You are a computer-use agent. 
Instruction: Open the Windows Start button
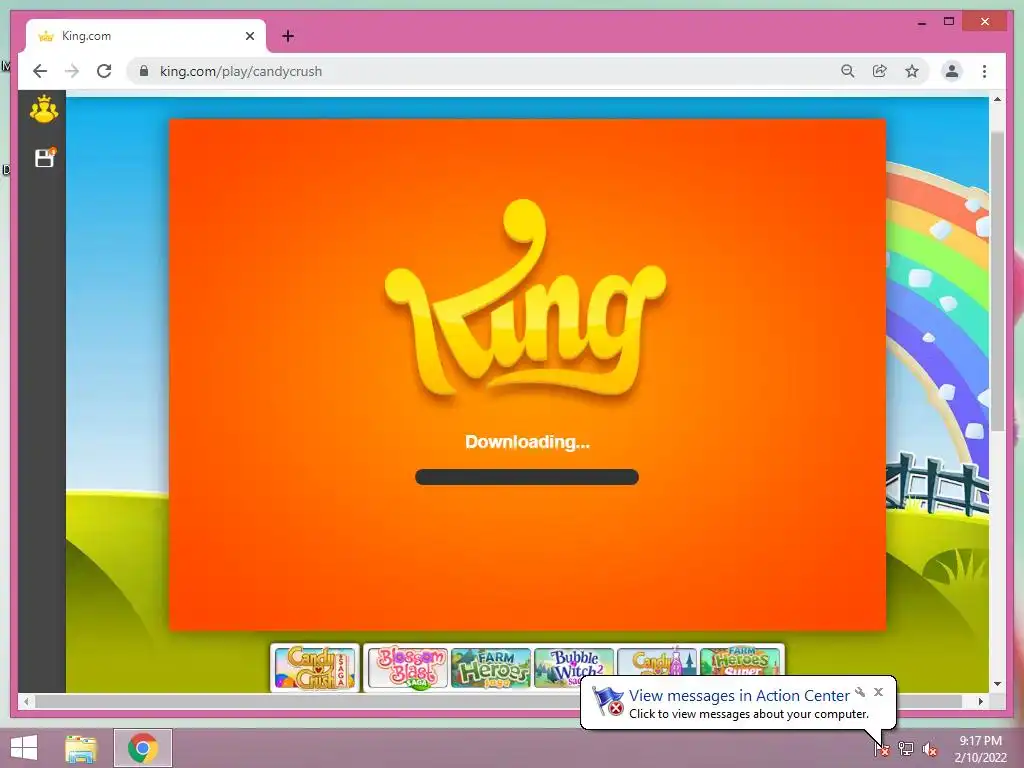coord(24,748)
